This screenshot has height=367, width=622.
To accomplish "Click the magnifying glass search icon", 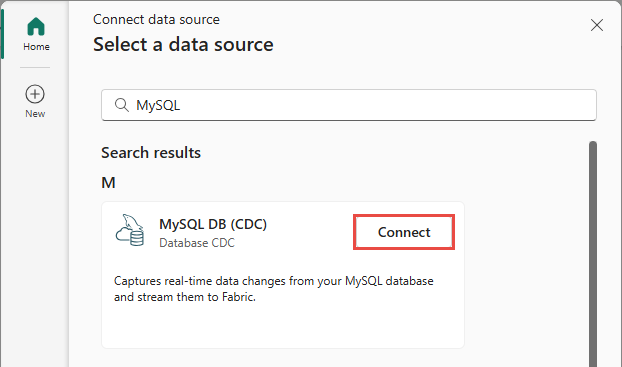I will point(121,105).
